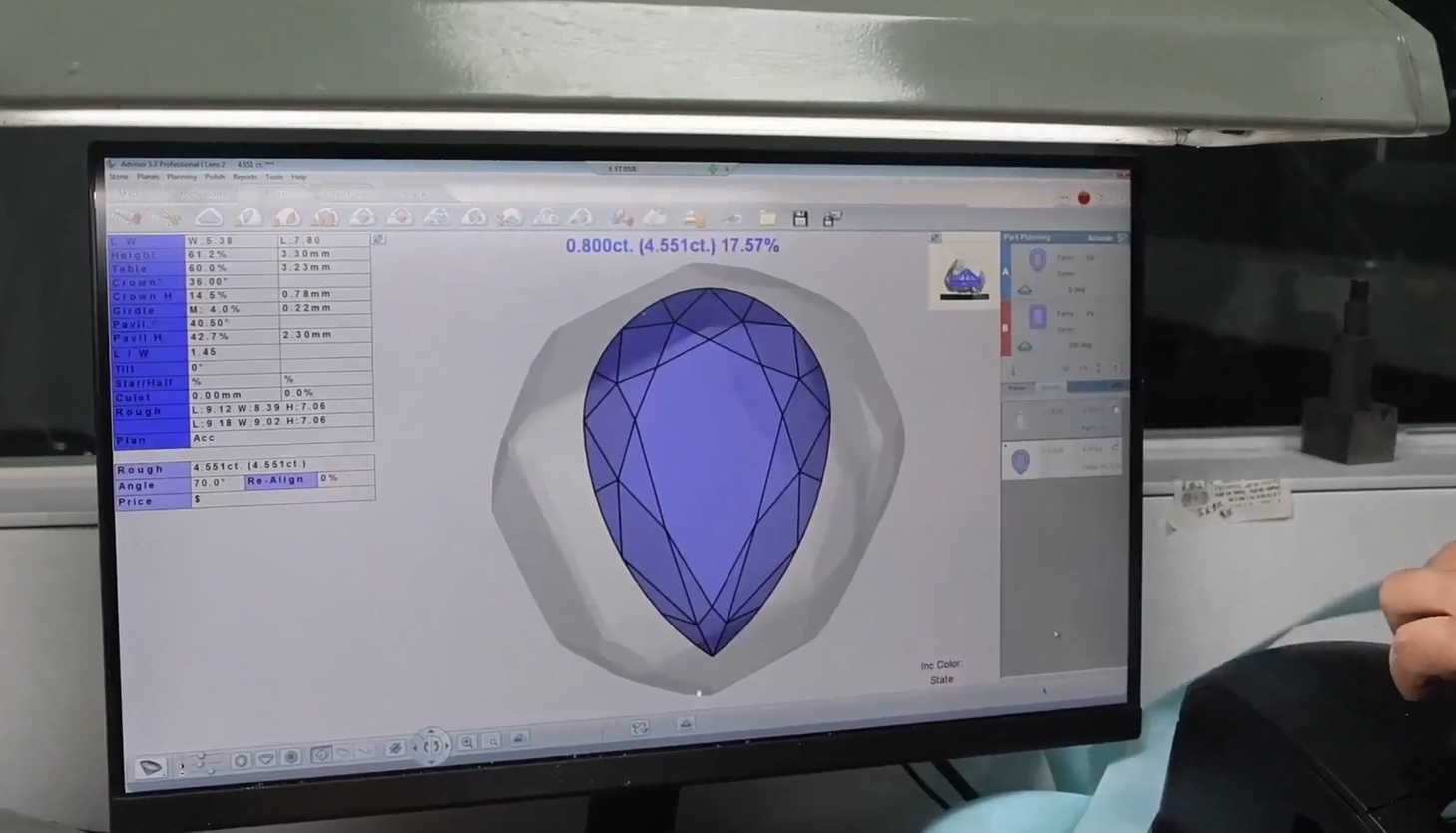
Task: Click the red record circle icon
Action: pos(1084,198)
